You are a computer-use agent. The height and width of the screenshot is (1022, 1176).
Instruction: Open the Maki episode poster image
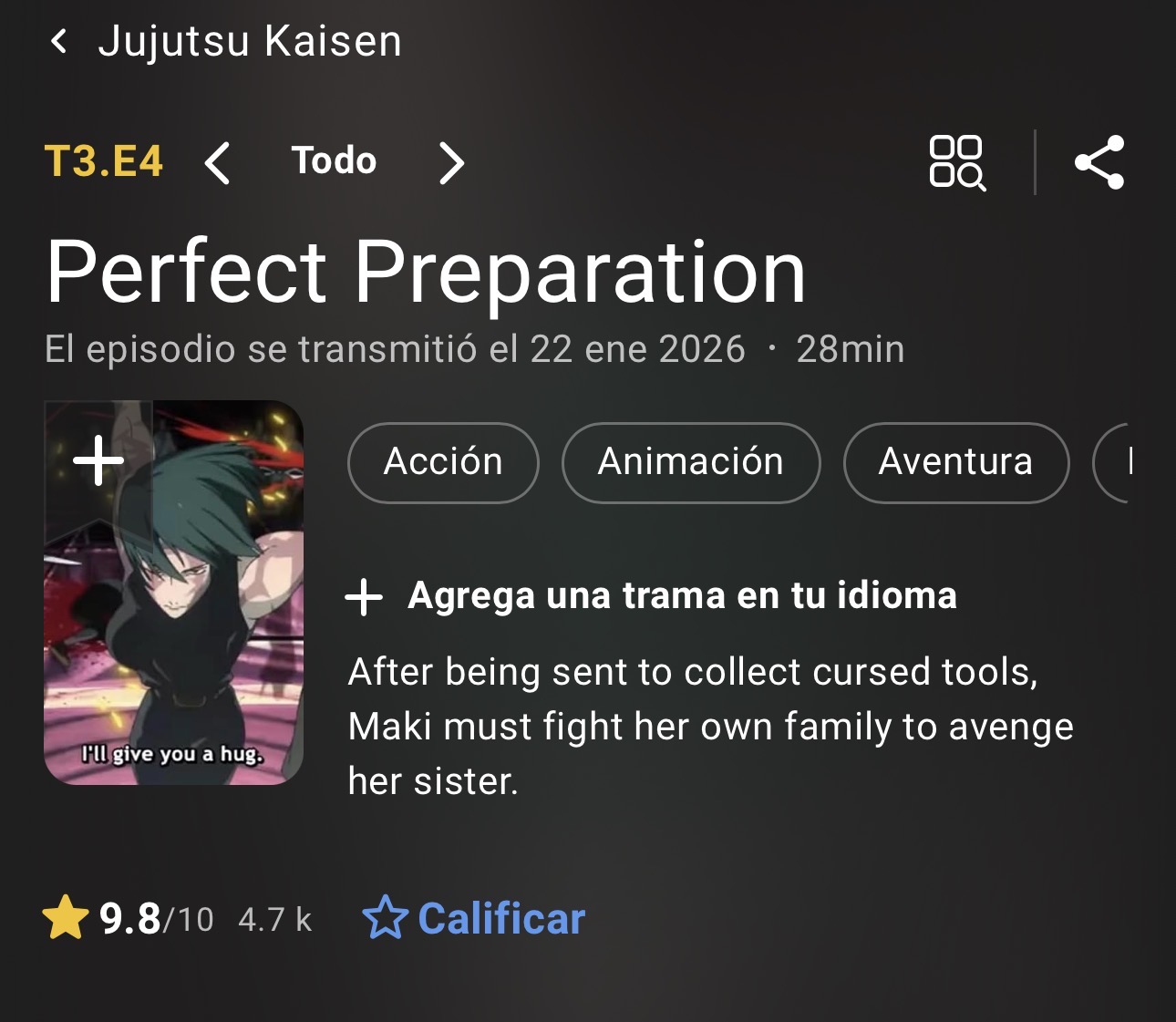coord(173,593)
